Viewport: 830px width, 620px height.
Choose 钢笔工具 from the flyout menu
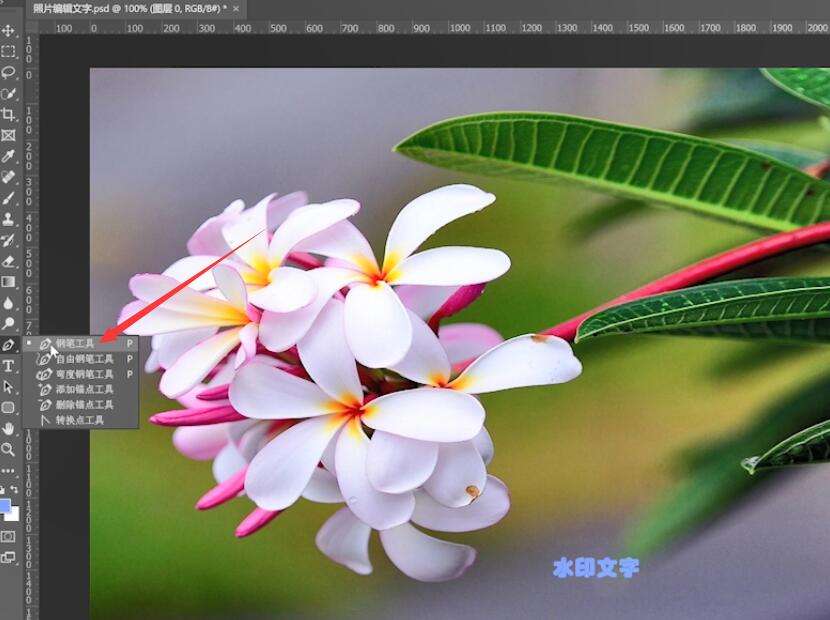(x=80, y=343)
